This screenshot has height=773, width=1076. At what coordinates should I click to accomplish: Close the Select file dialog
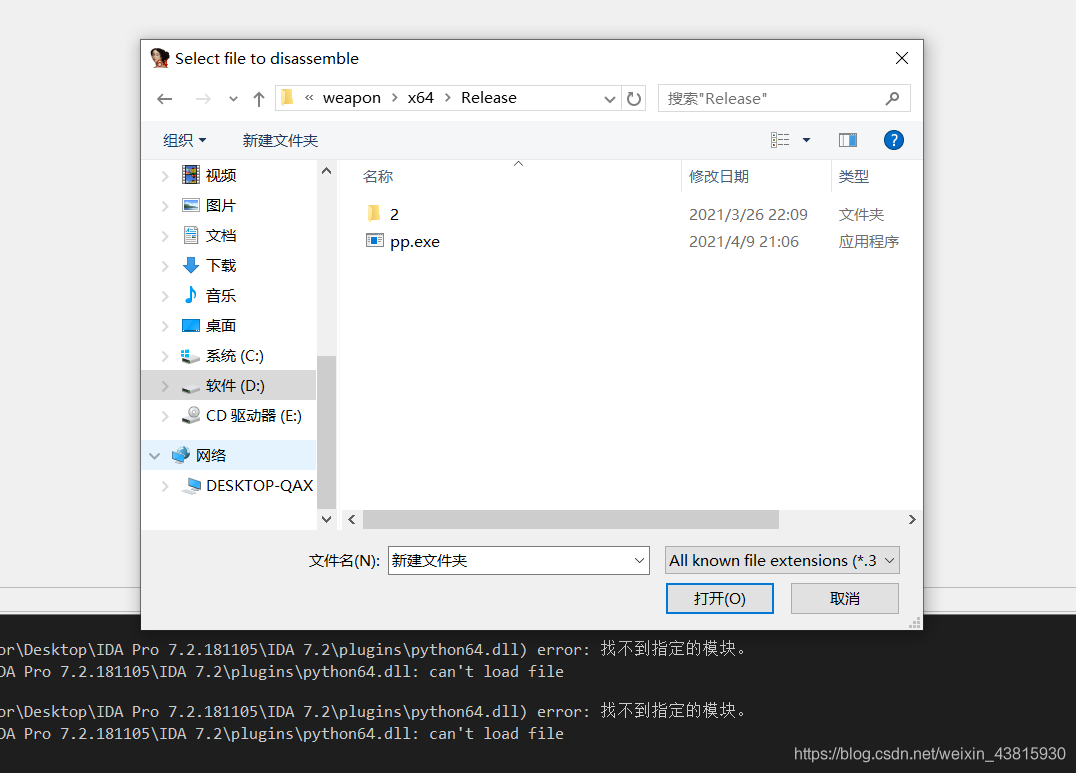click(x=902, y=58)
